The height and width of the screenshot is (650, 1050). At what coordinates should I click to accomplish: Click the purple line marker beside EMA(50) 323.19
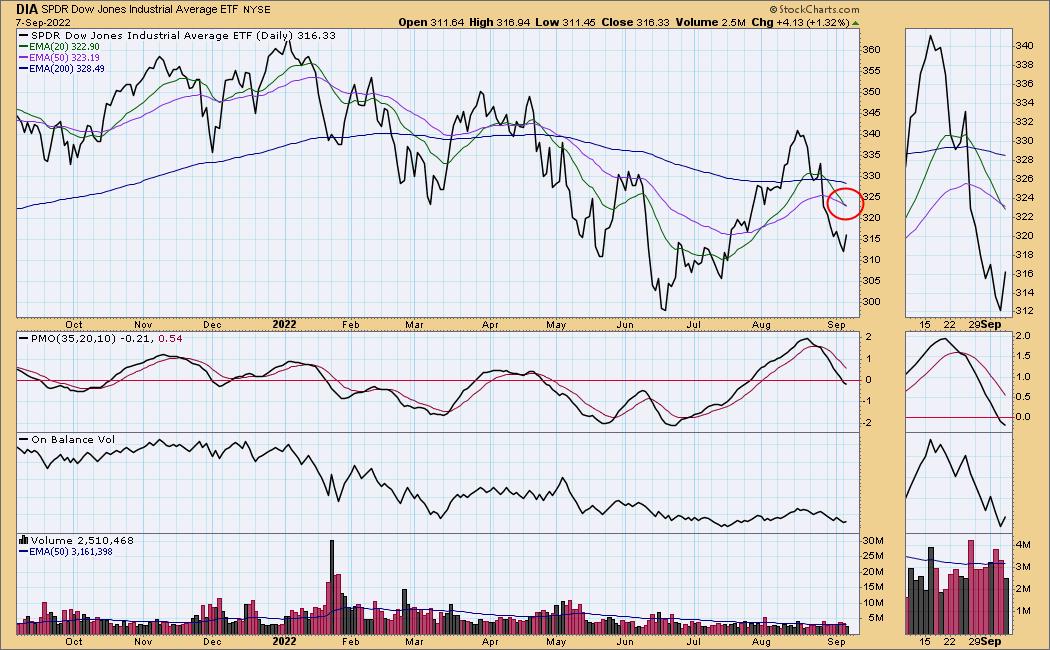tap(23, 58)
